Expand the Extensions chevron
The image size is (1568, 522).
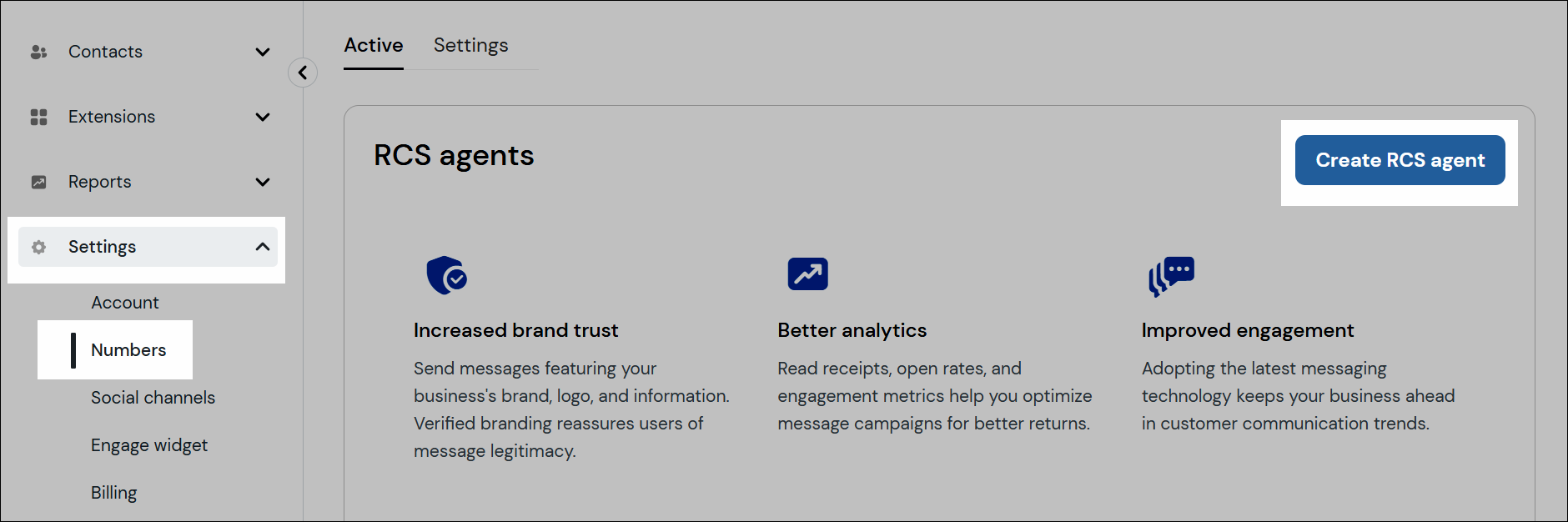(x=263, y=117)
